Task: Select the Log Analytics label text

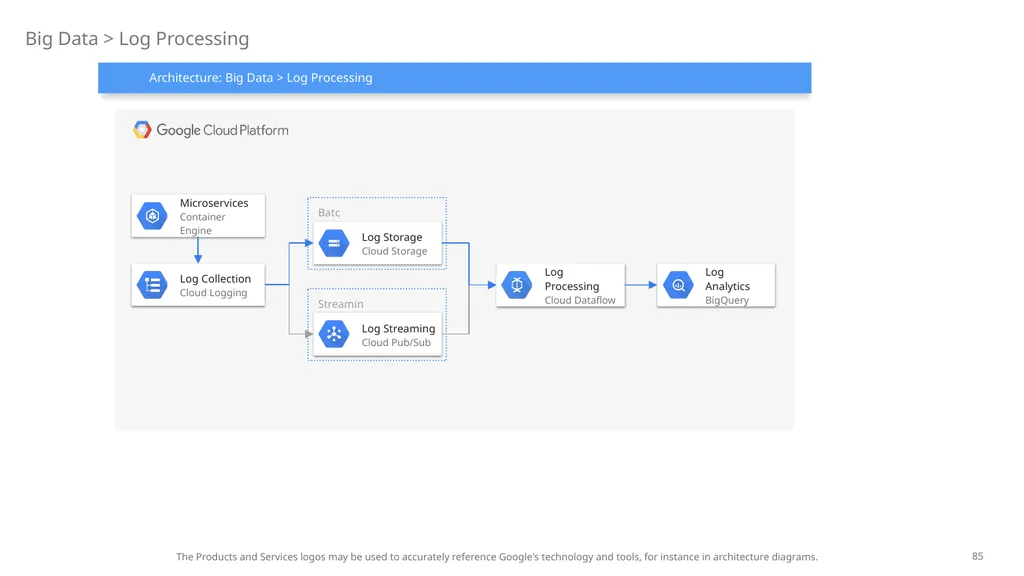Action: click(x=728, y=279)
